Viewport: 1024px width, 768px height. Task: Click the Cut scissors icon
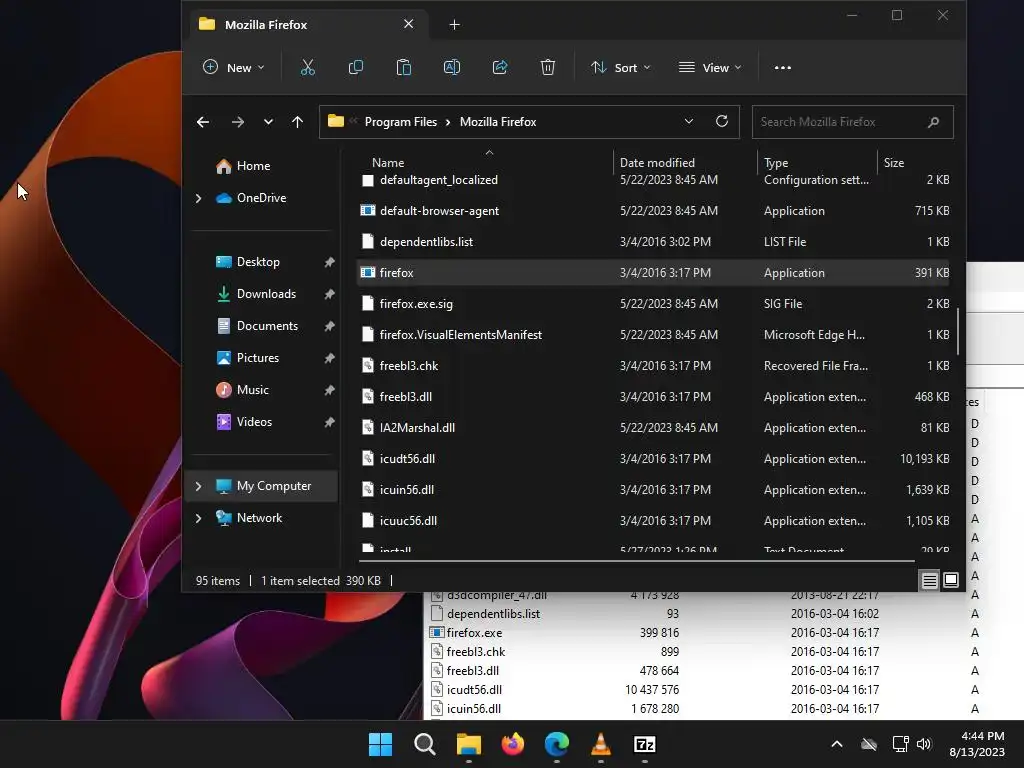(x=308, y=67)
